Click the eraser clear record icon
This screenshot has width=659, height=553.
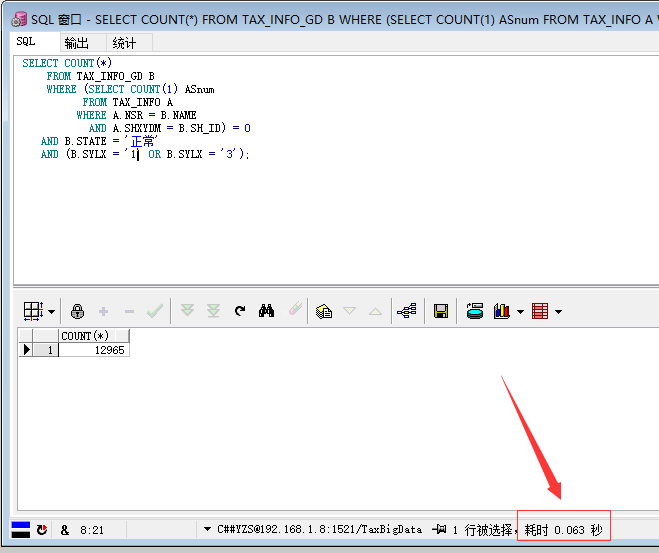click(x=295, y=308)
